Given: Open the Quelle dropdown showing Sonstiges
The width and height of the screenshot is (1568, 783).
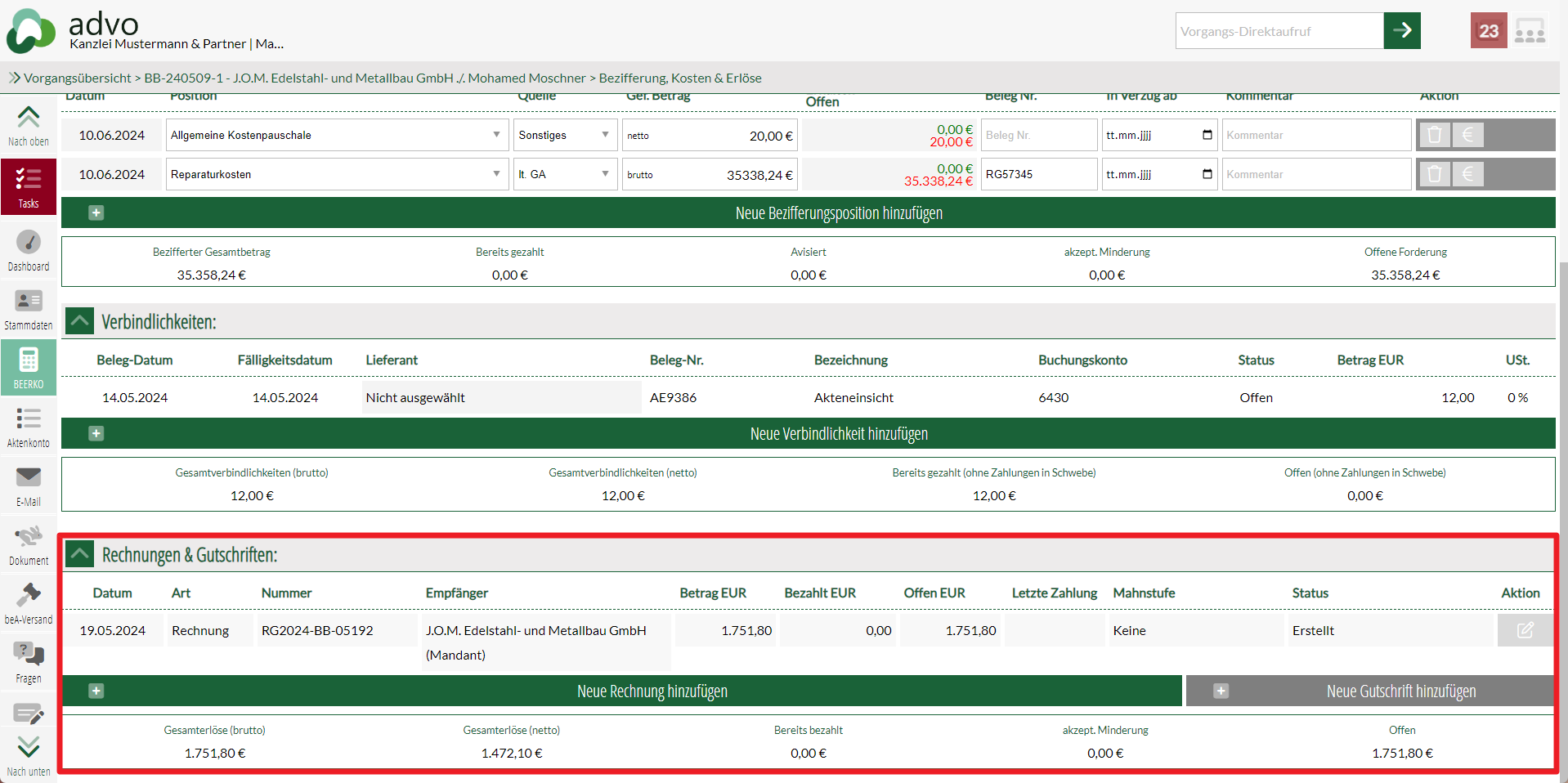Looking at the screenshot, I should tap(564, 135).
